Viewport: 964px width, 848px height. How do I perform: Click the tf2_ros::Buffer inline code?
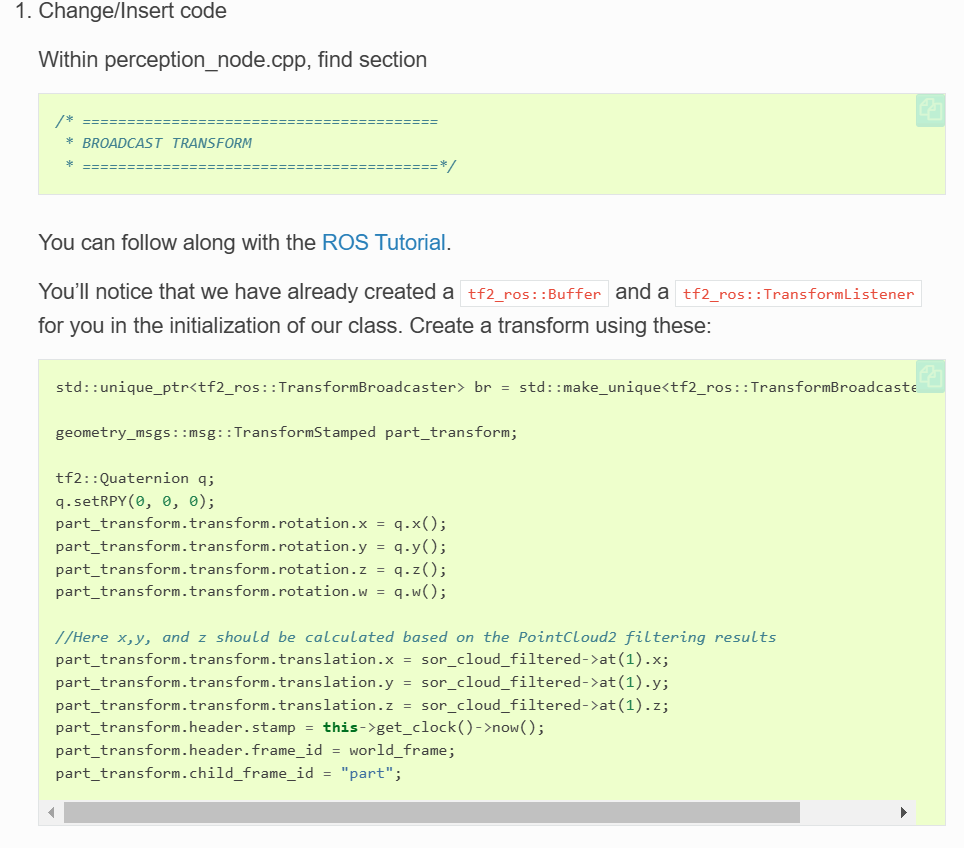coord(534,294)
